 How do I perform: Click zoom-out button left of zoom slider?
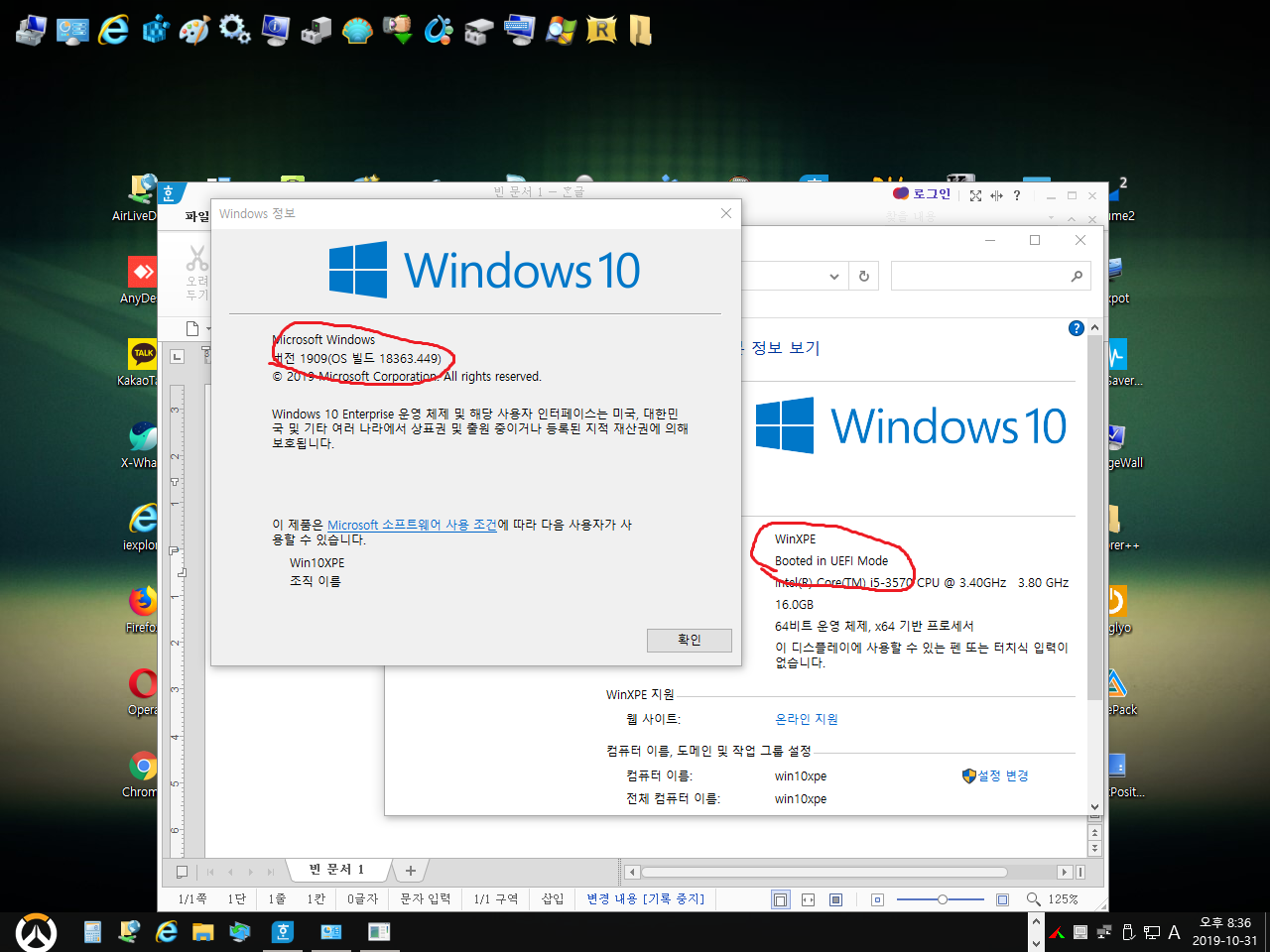(x=877, y=899)
